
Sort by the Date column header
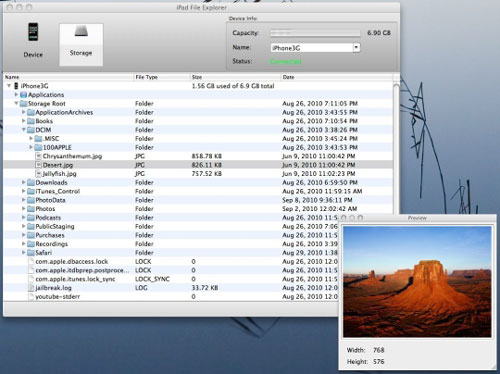pyautogui.click(x=337, y=77)
